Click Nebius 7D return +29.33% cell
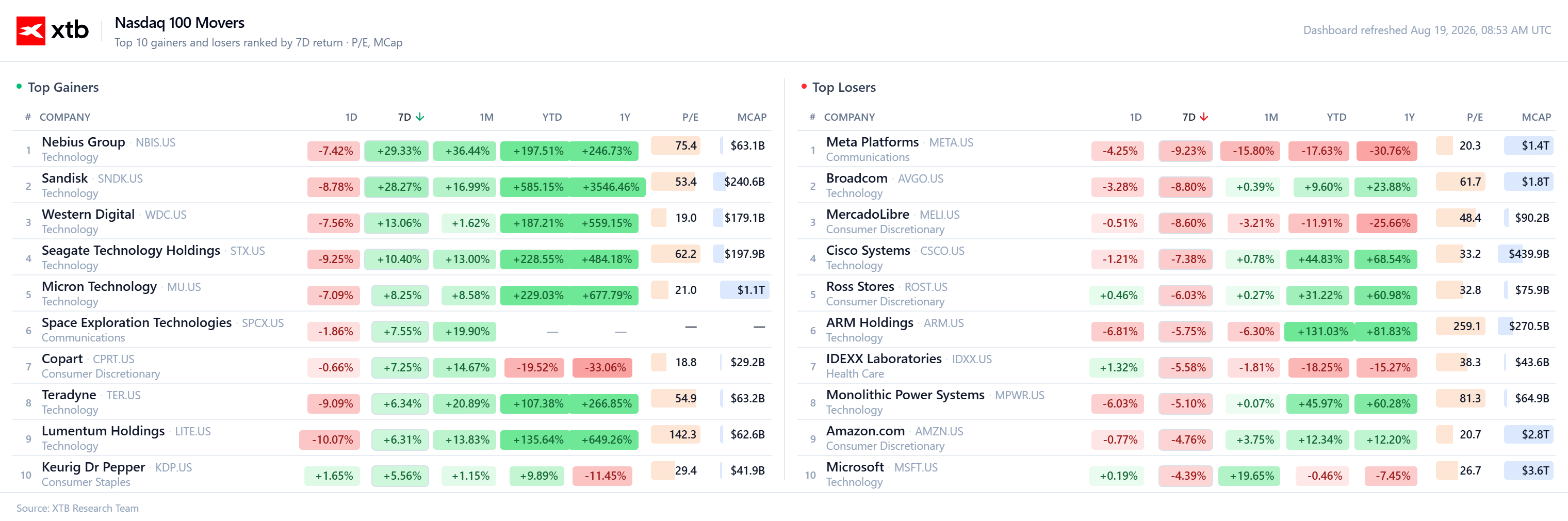Image resolution: width=1568 pixels, height=521 pixels. (x=397, y=151)
